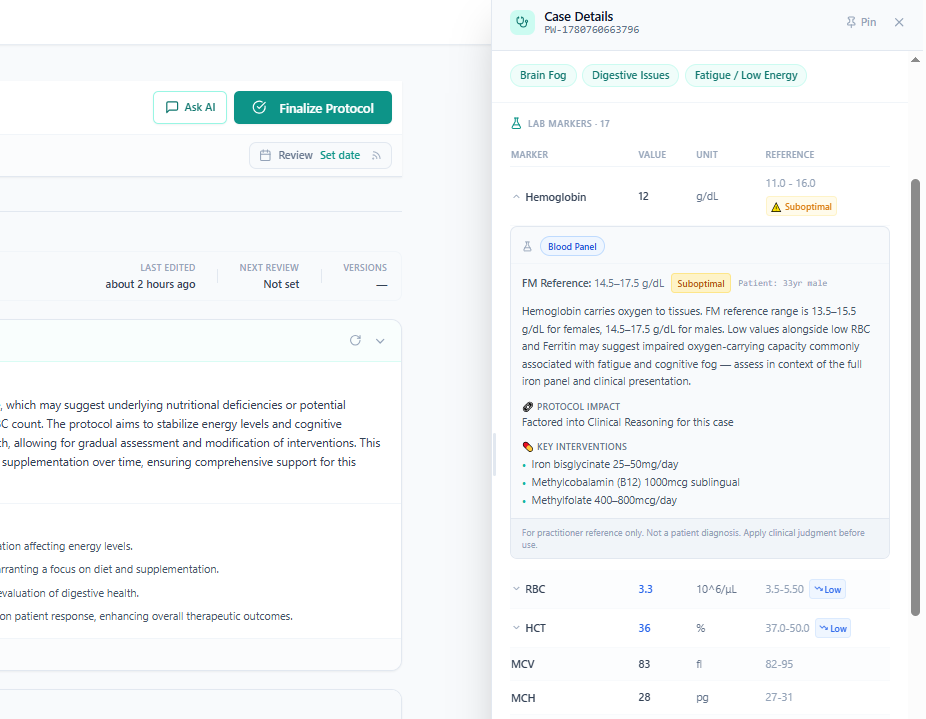Click the Case Details panel scrollbar
926x719 pixels.
(x=915, y=397)
